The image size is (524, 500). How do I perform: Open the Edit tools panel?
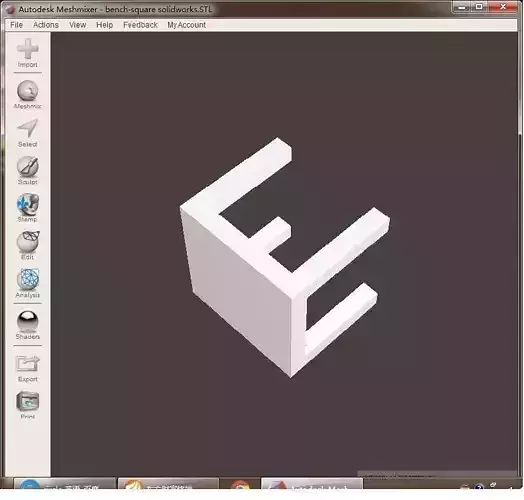coord(28,242)
